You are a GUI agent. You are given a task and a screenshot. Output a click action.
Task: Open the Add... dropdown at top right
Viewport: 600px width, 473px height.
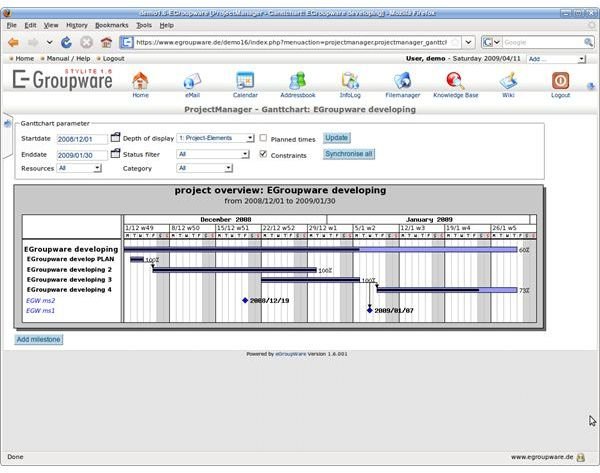point(556,59)
